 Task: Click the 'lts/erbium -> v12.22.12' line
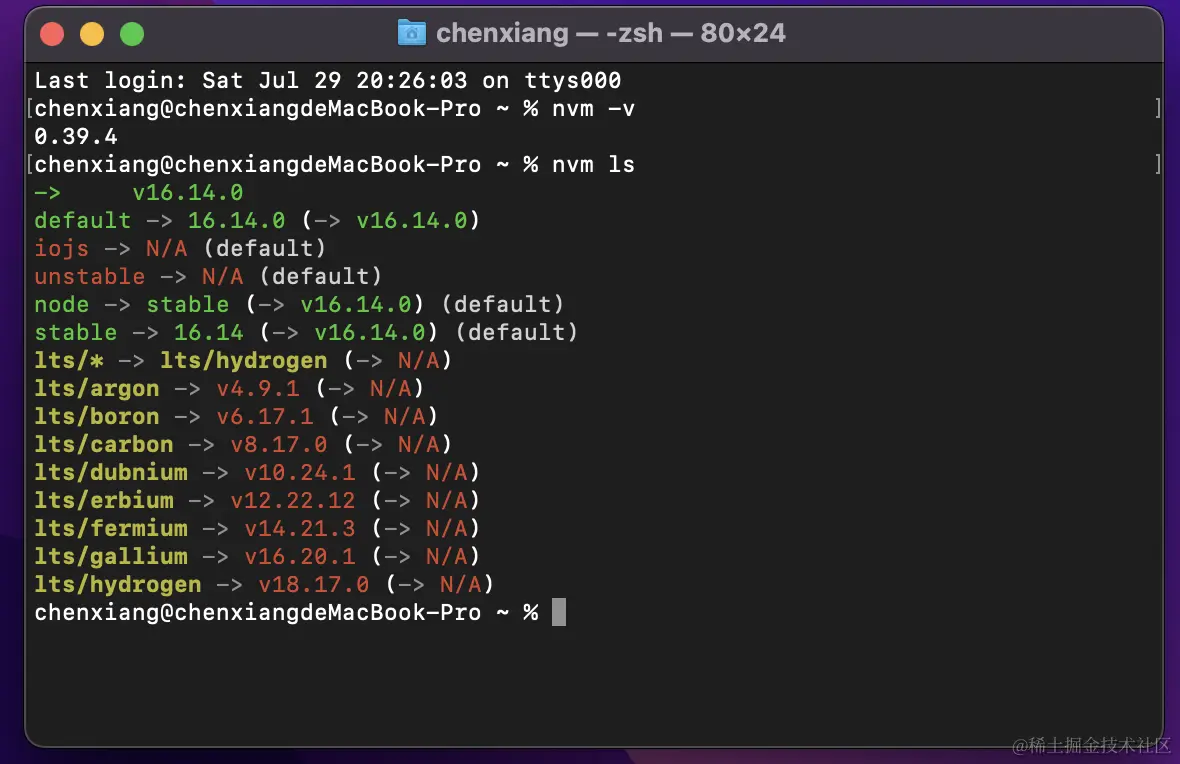[x=257, y=500]
